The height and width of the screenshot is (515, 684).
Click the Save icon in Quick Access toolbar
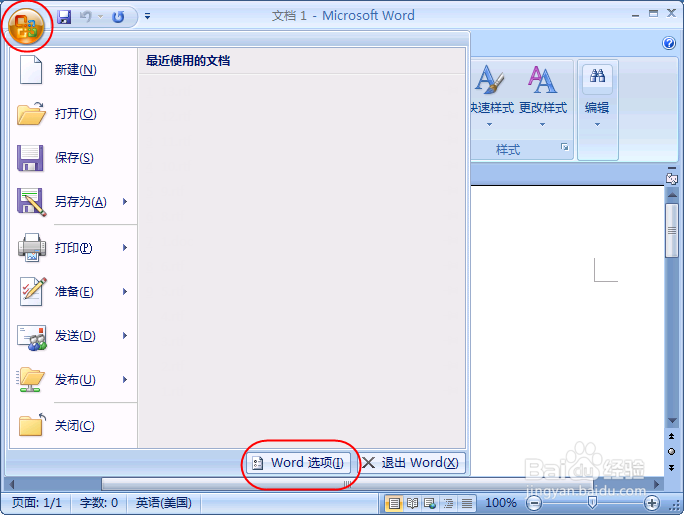pos(64,17)
